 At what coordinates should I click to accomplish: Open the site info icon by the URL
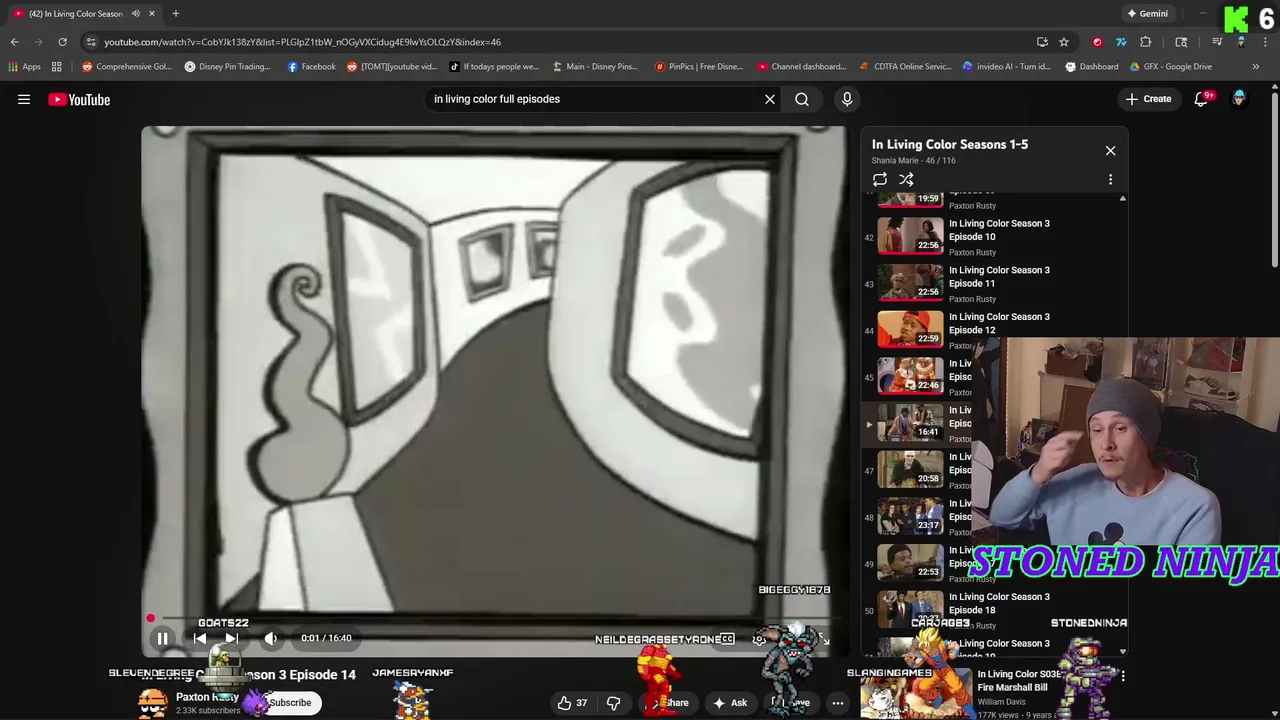(91, 42)
